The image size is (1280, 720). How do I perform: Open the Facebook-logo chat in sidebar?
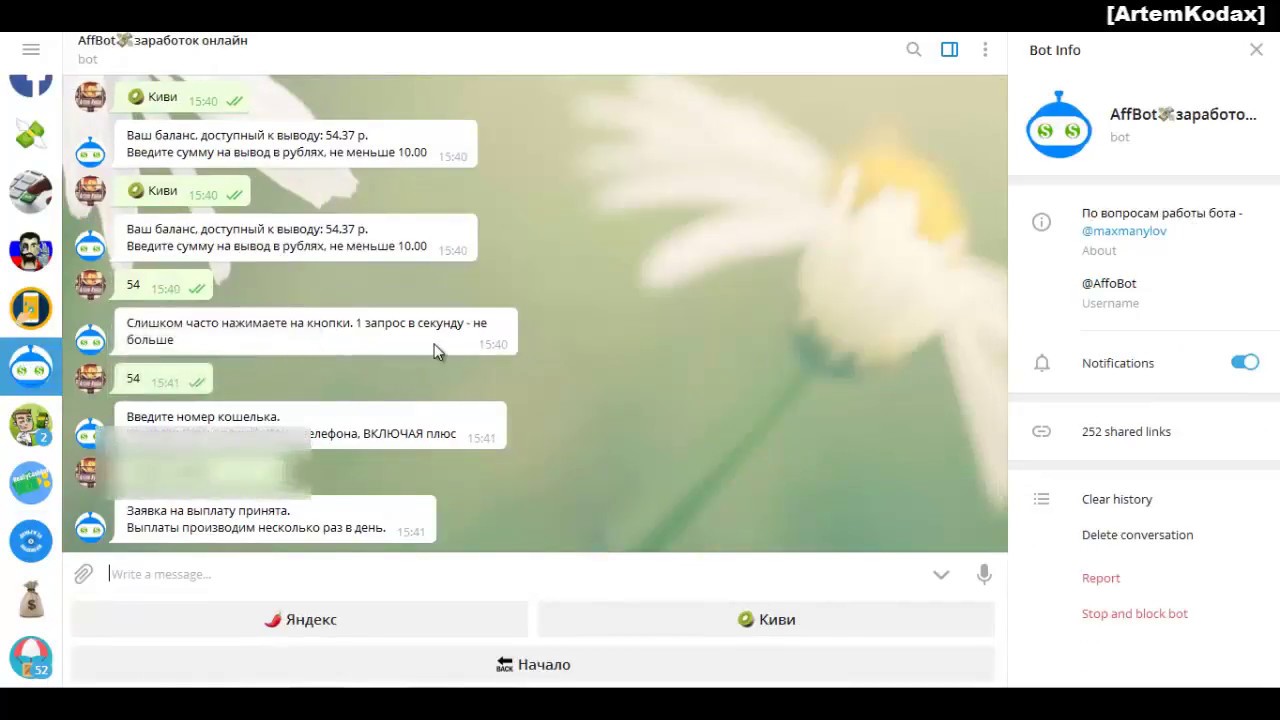31,85
